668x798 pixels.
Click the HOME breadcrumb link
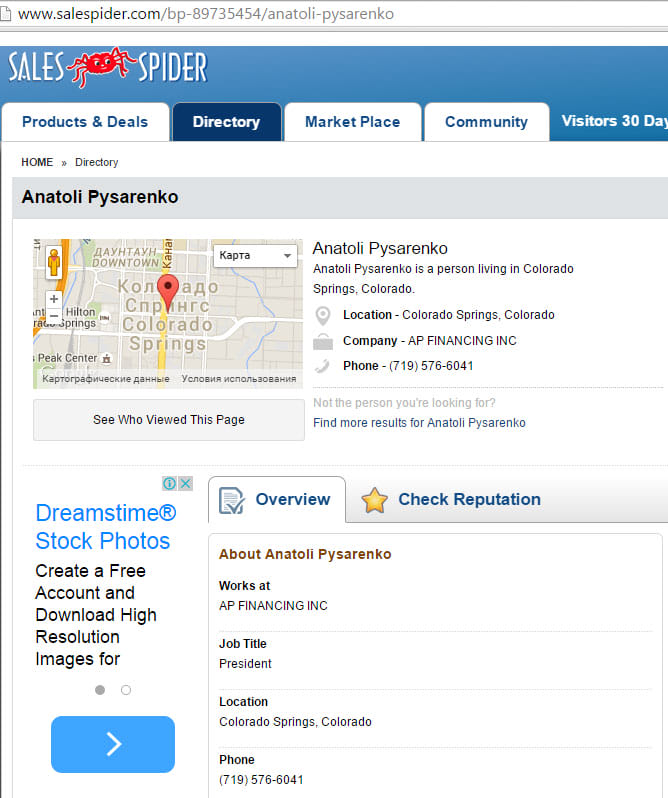click(37, 162)
